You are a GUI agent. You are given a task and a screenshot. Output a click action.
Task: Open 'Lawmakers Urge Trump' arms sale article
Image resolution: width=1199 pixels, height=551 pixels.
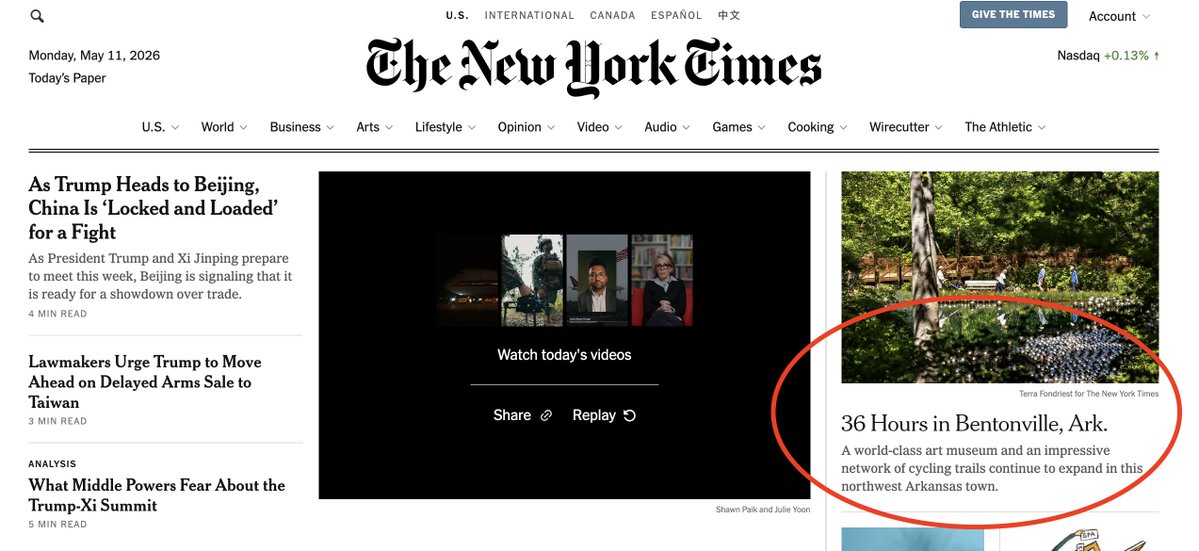tap(145, 382)
